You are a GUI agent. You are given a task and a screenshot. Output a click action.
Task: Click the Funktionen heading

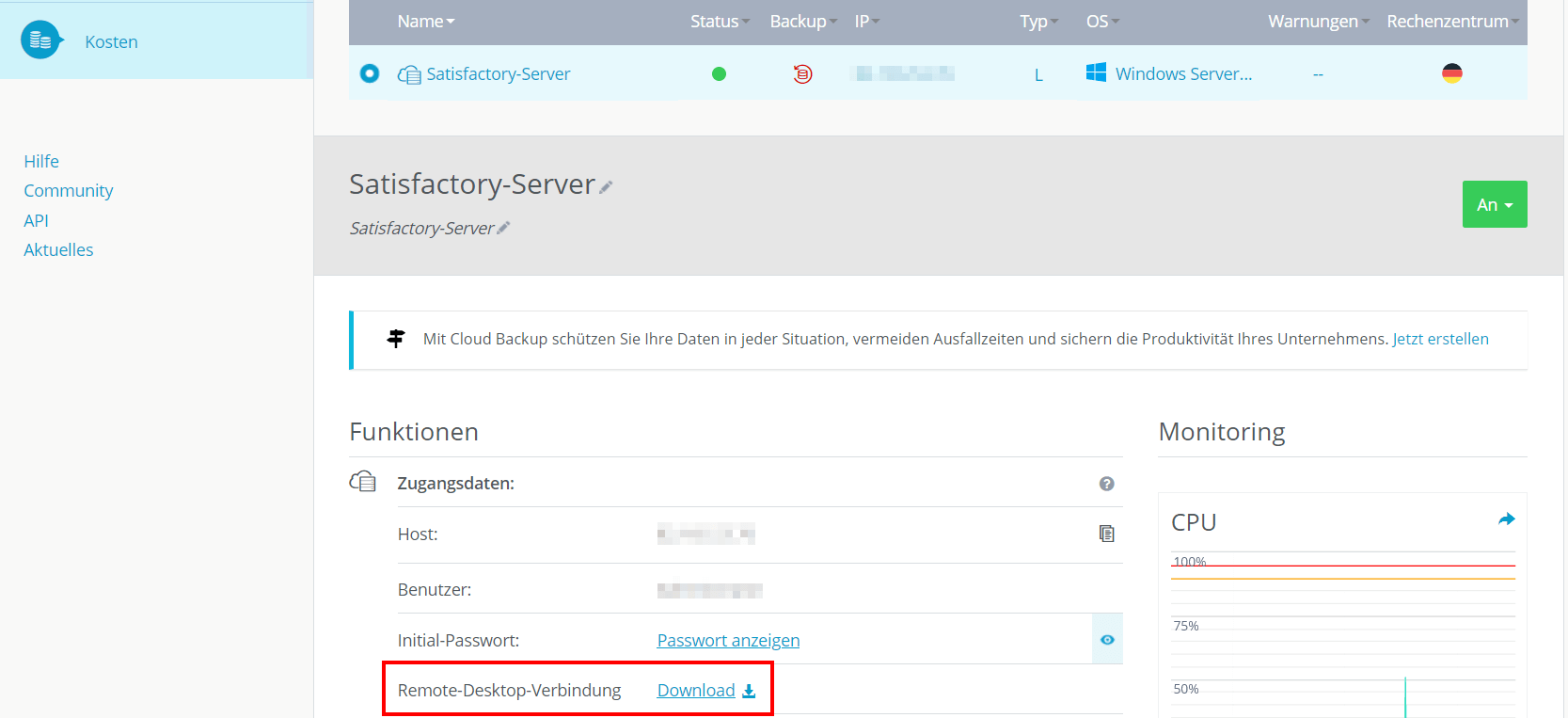click(414, 431)
